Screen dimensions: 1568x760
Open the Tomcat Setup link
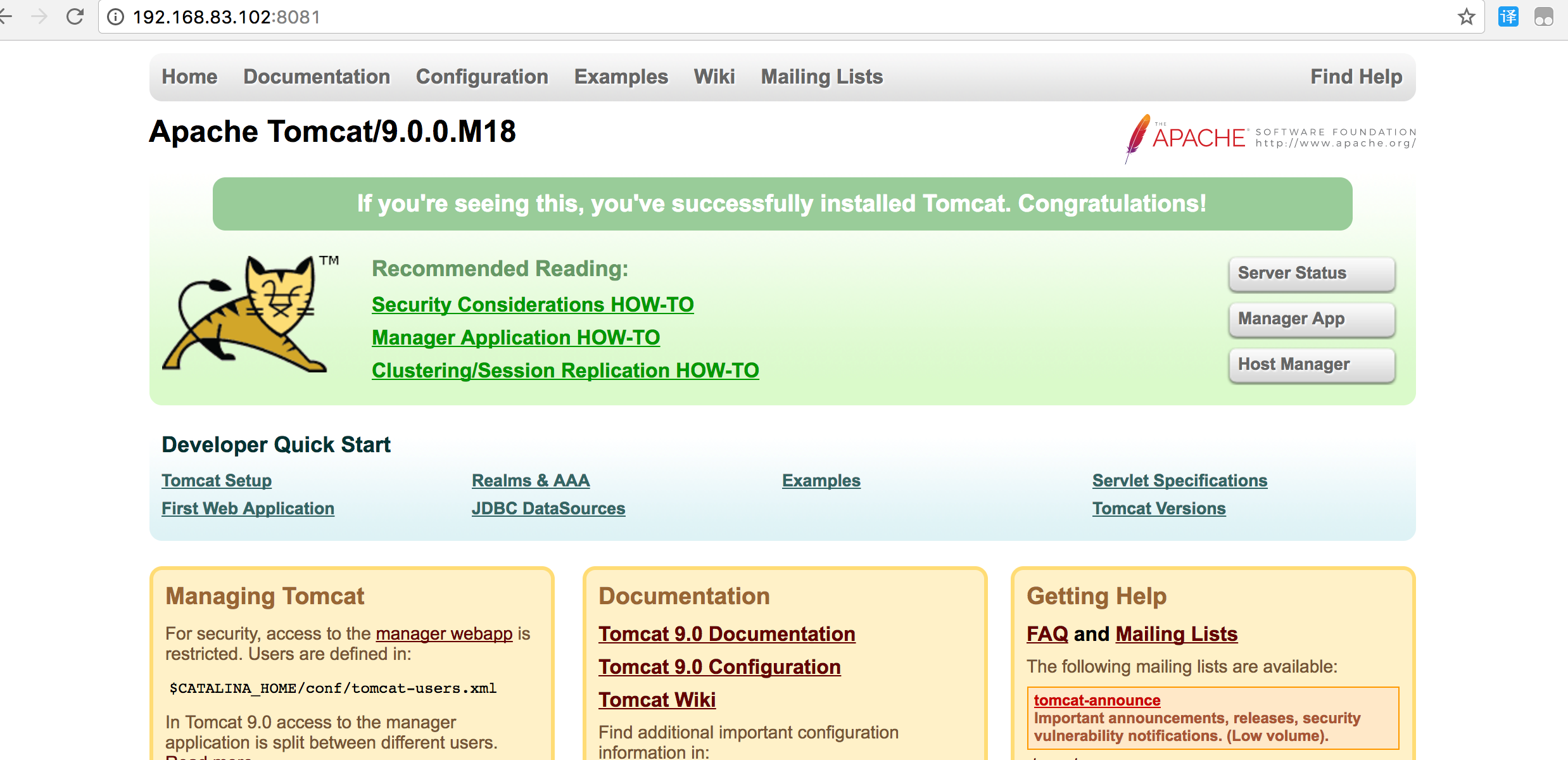(x=217, y=481)
